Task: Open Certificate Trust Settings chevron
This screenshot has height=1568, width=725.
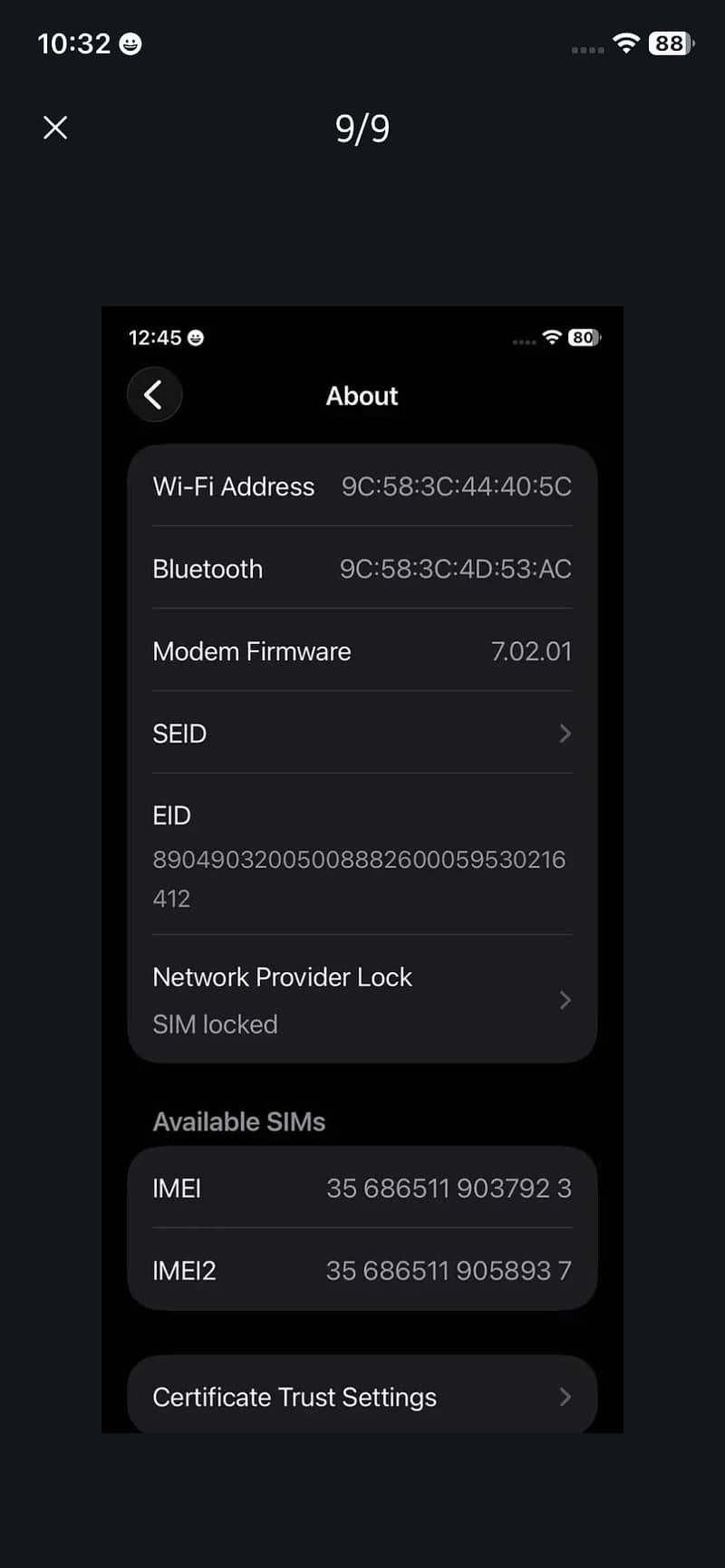Action: pyautogui.click(x=565, y=1397)
